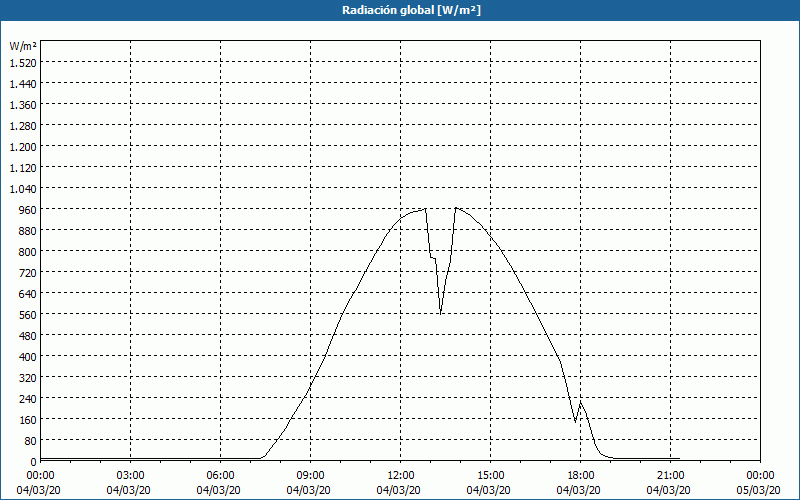
Task: Select the 1.520 y-axis value label
Action: (23, 63)
